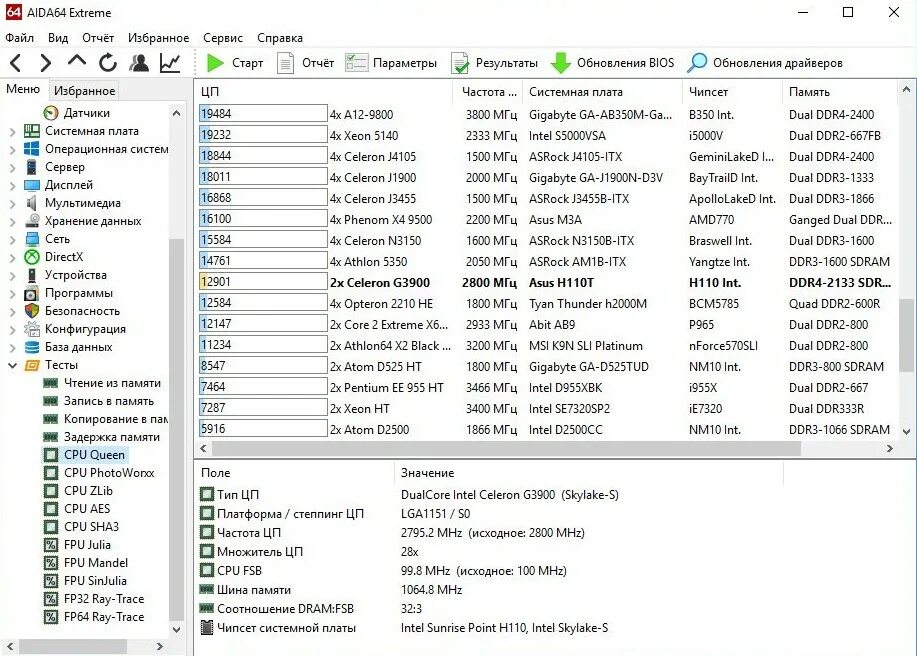Select the CPU ZLib test
The image size is (917, 656).
coord(78,491)
